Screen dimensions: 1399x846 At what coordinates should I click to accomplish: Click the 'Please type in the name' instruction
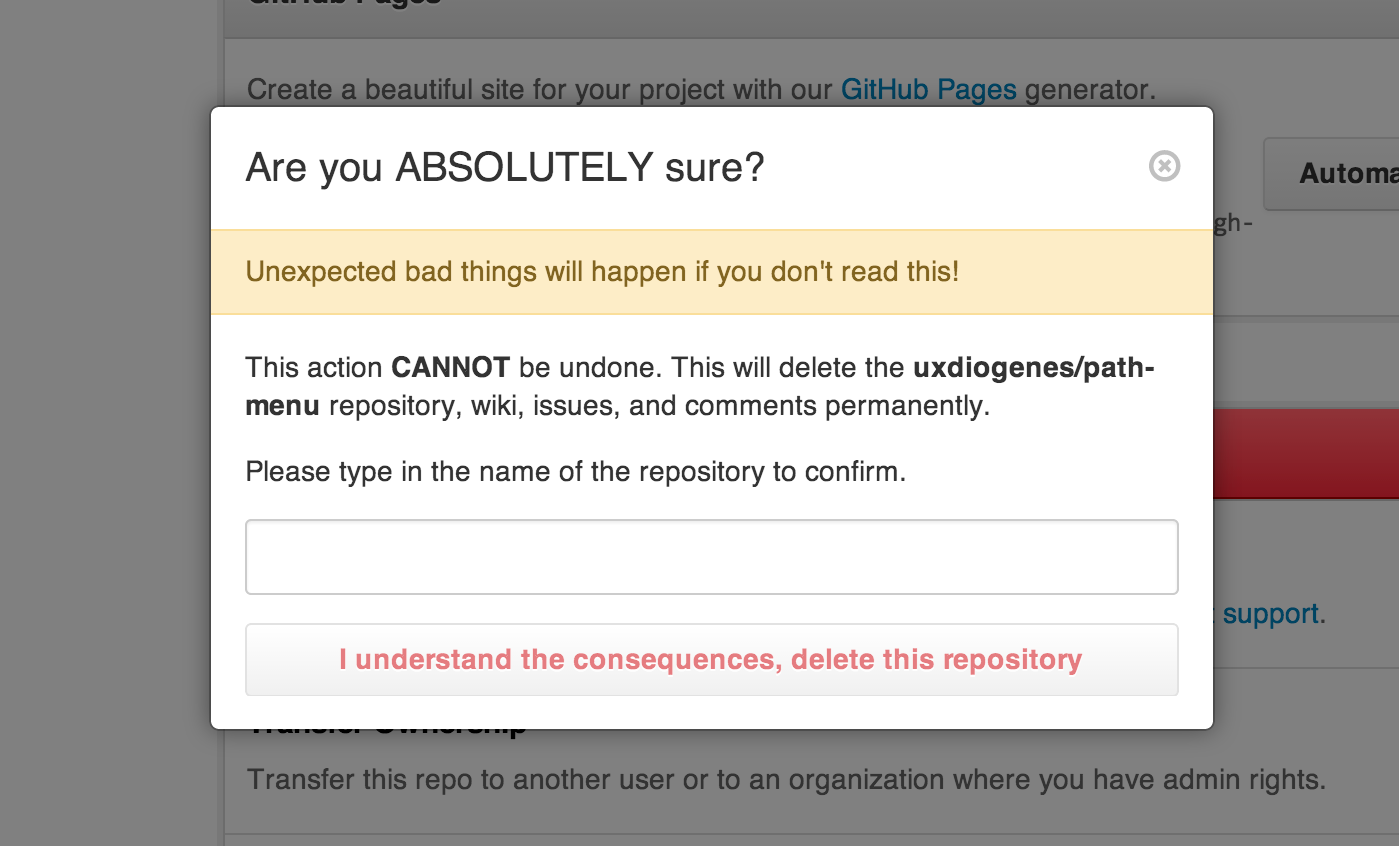pos(574,471)
